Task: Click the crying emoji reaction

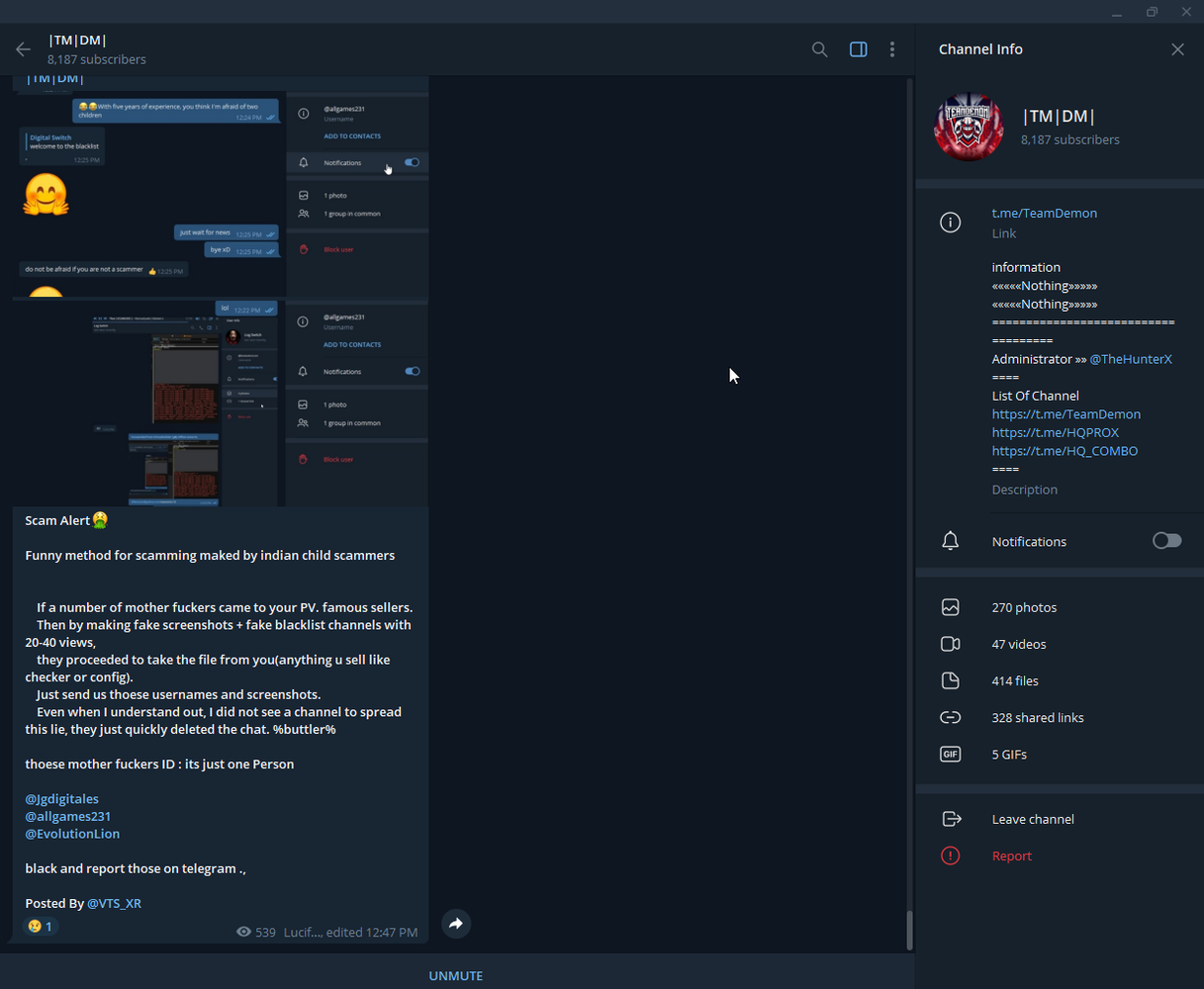Action: pyautogui.click(x=41, y=927)
